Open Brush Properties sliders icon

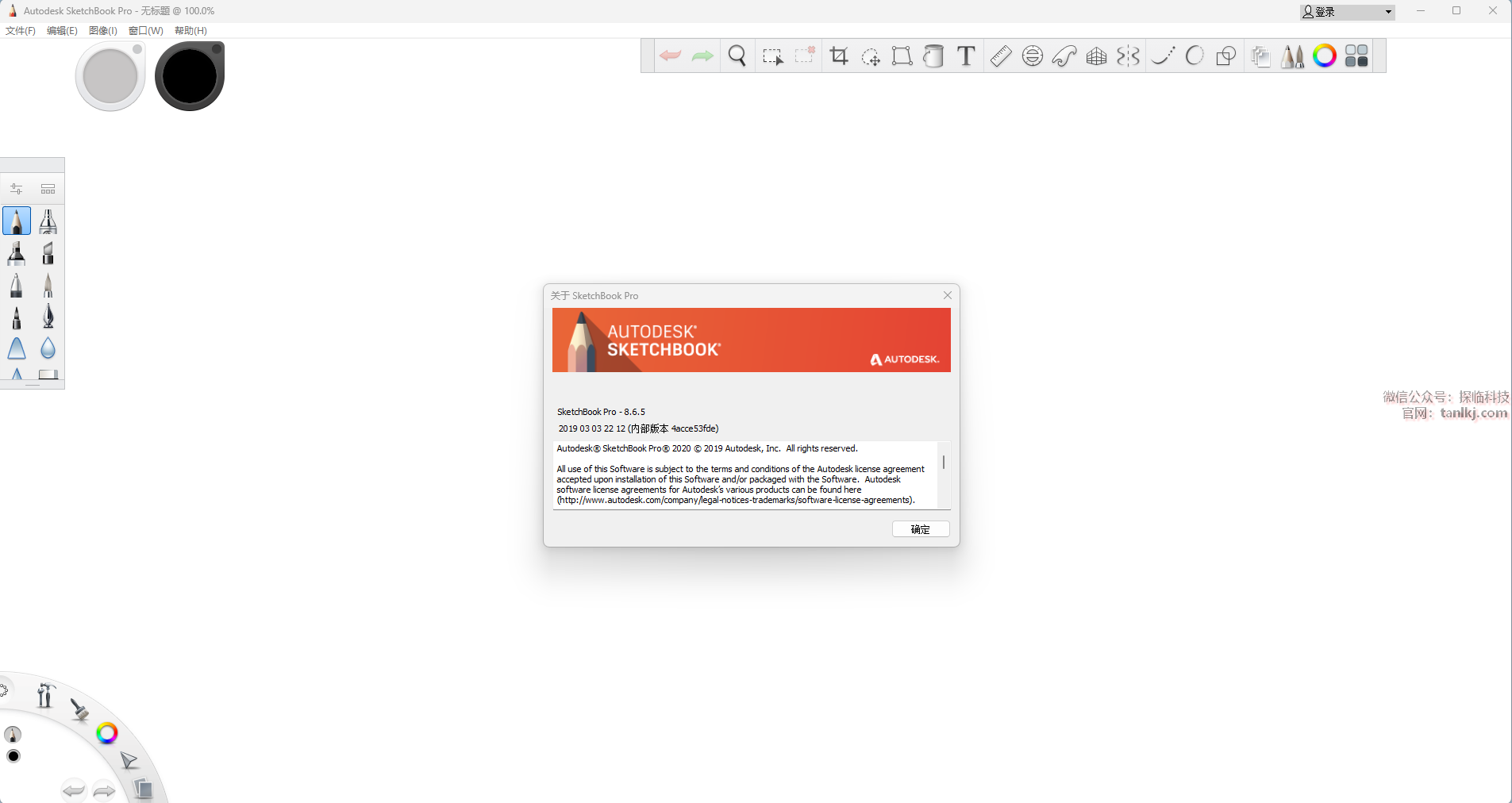click(x=16, y=189)
